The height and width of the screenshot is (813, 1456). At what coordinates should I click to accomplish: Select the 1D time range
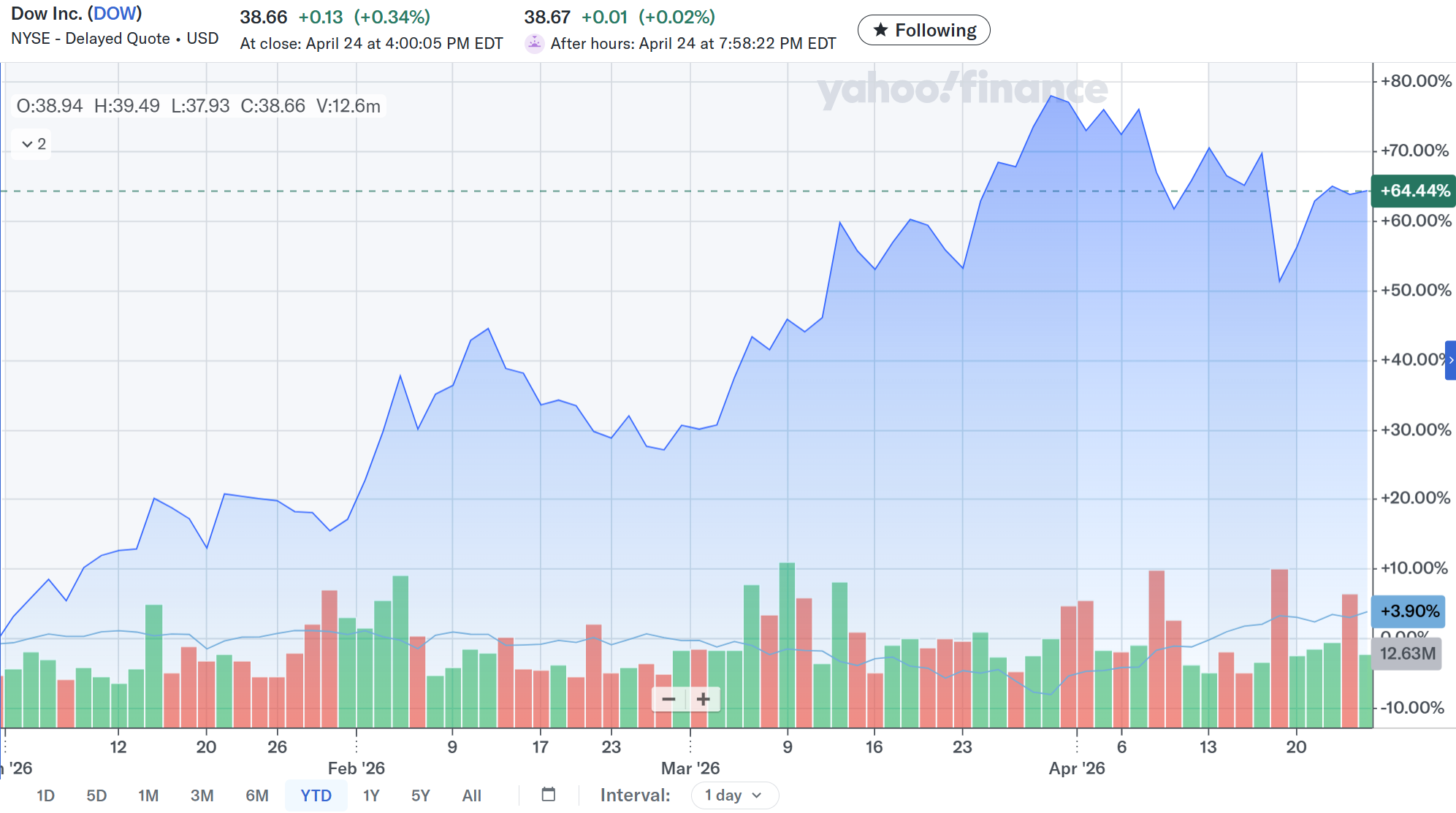(x=45, y=795)
